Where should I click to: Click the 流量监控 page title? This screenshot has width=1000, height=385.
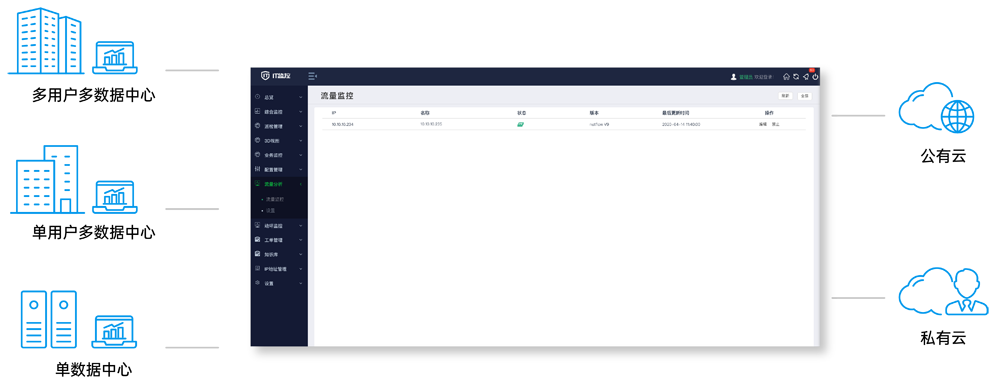(x=337, y=96)
